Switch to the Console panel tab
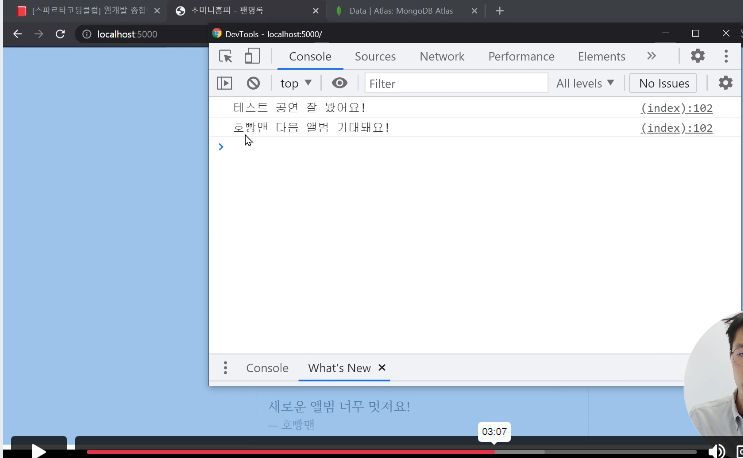743x458 pixels. 310,56
